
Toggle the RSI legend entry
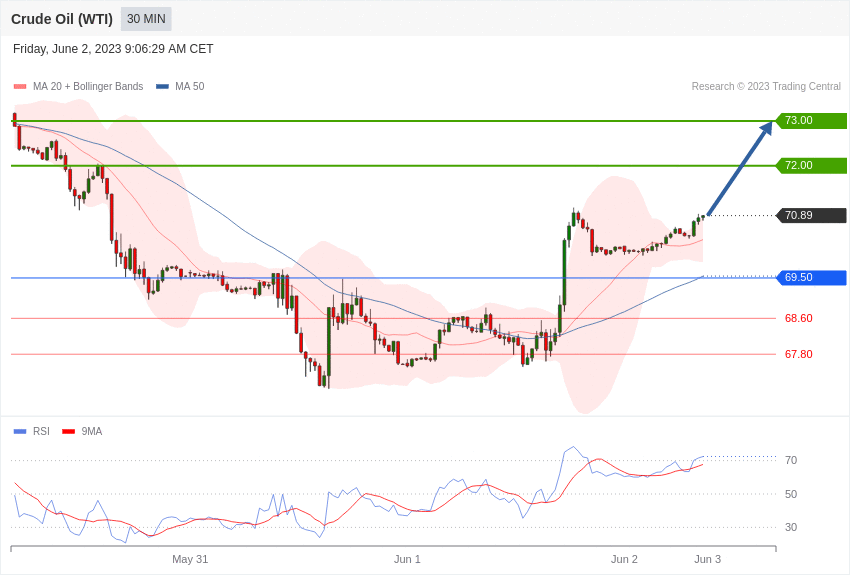tap(31, 431)
